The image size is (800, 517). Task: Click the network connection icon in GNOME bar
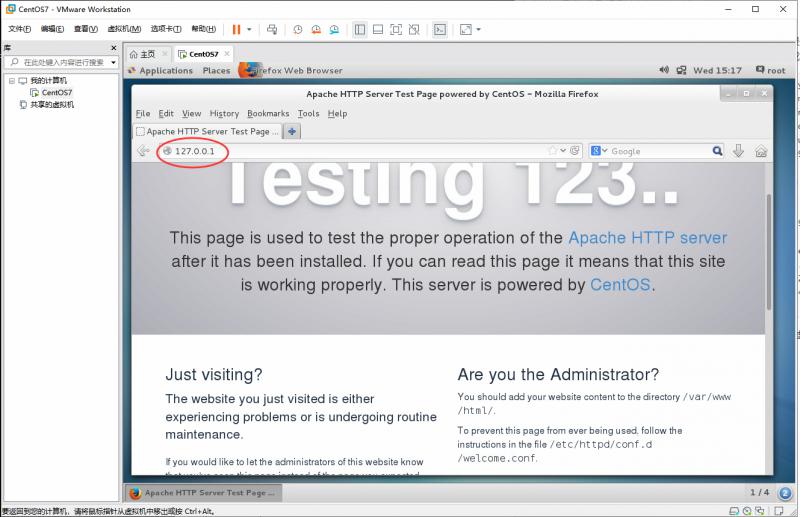click(x=681, y=70)
